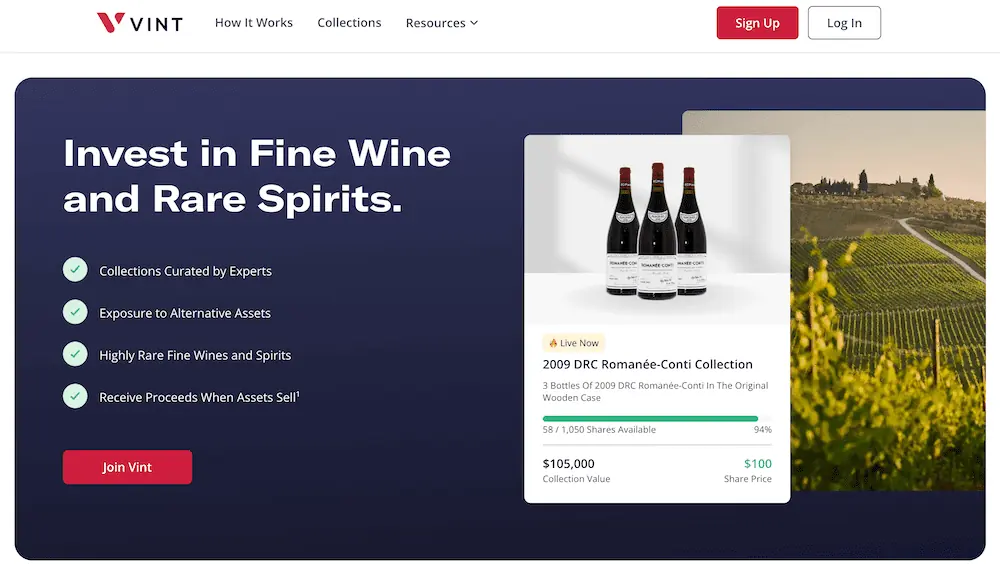Click the fire icon in Live Now badge
1000x564 pixels.
tap(553, 343)
